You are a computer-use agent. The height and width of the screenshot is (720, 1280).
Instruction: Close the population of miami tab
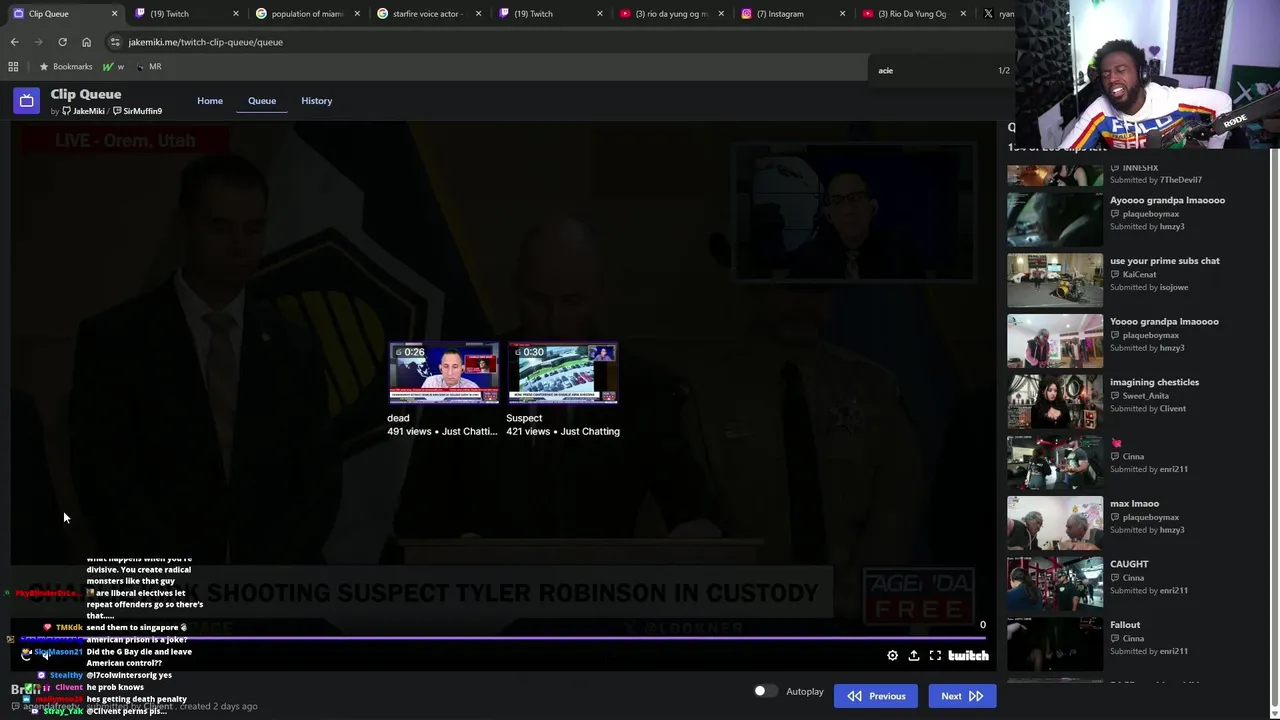pyautogui.click(x=357, y=14)
